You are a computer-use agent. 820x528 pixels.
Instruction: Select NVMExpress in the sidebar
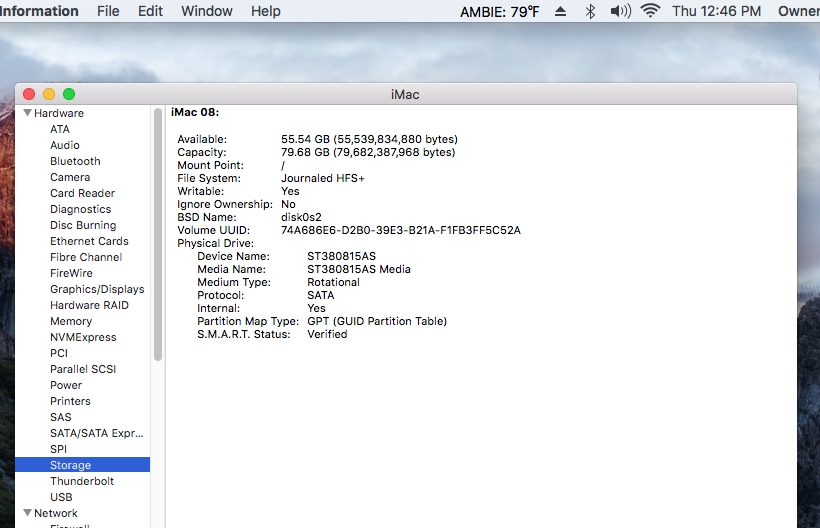pyautogui.click(x=83, y=337)
